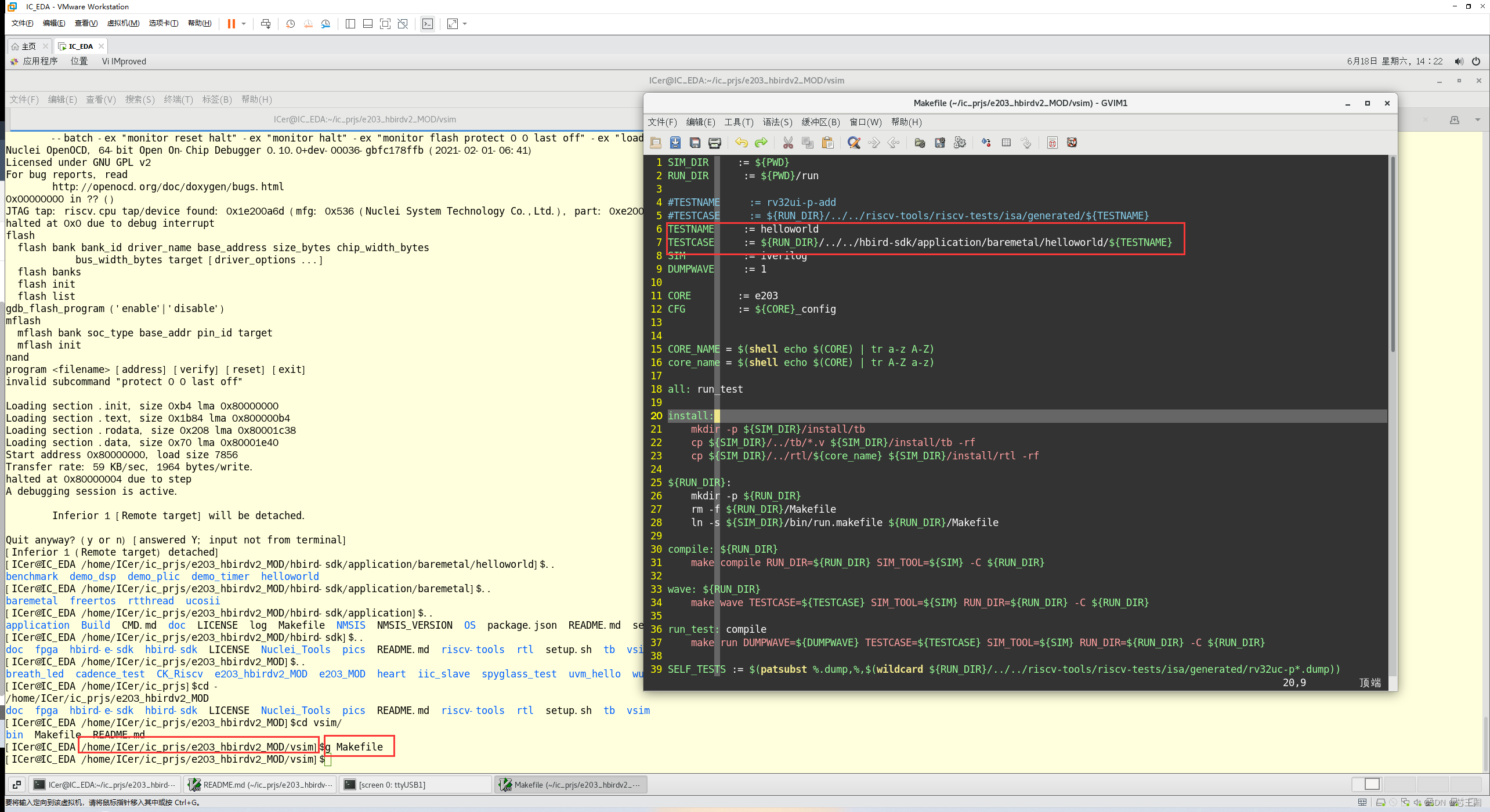Click GVim cut scissors icon

[788, 143]
